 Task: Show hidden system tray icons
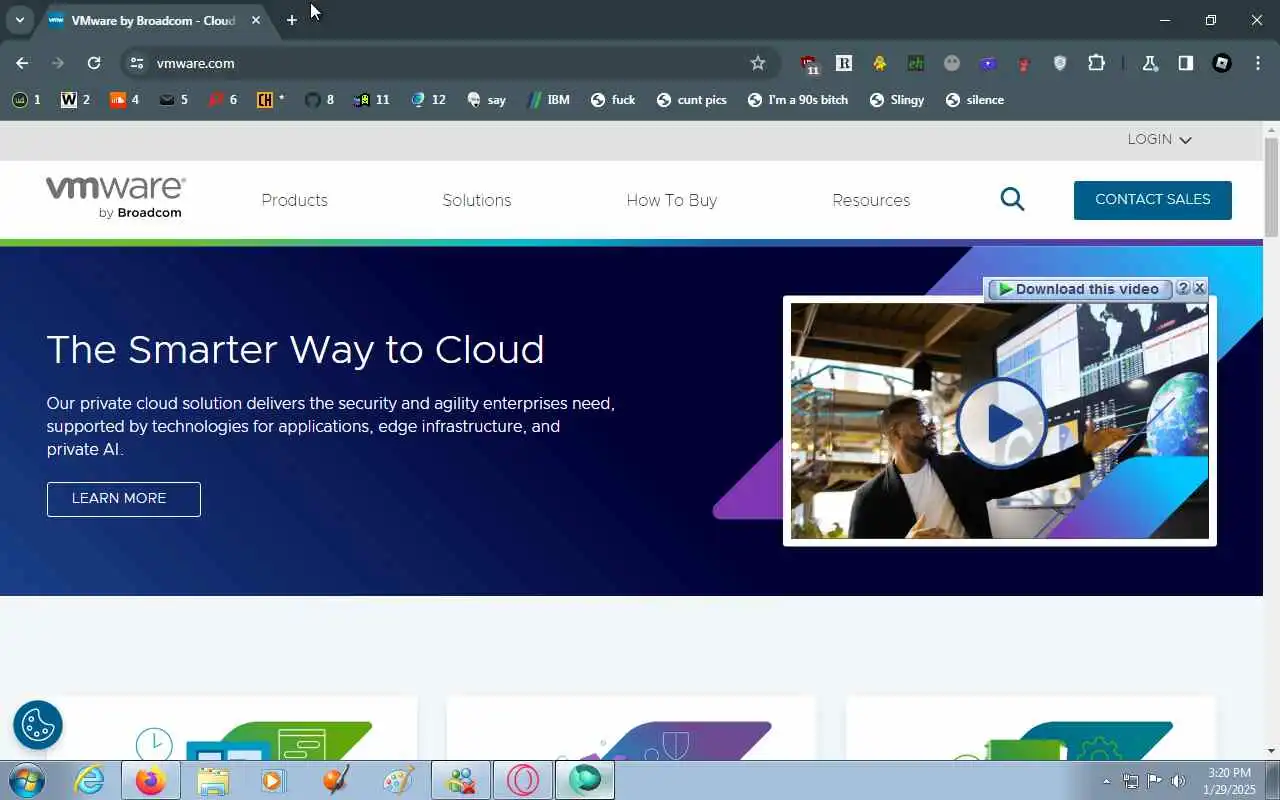tap(1106, 781)
